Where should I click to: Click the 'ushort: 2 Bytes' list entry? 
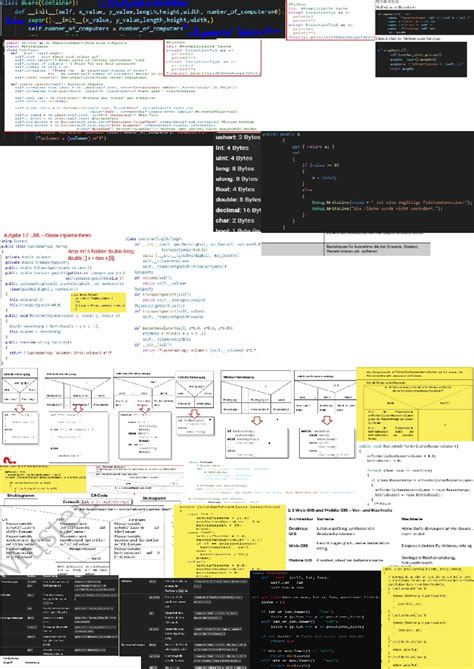[x=238, y=137]
